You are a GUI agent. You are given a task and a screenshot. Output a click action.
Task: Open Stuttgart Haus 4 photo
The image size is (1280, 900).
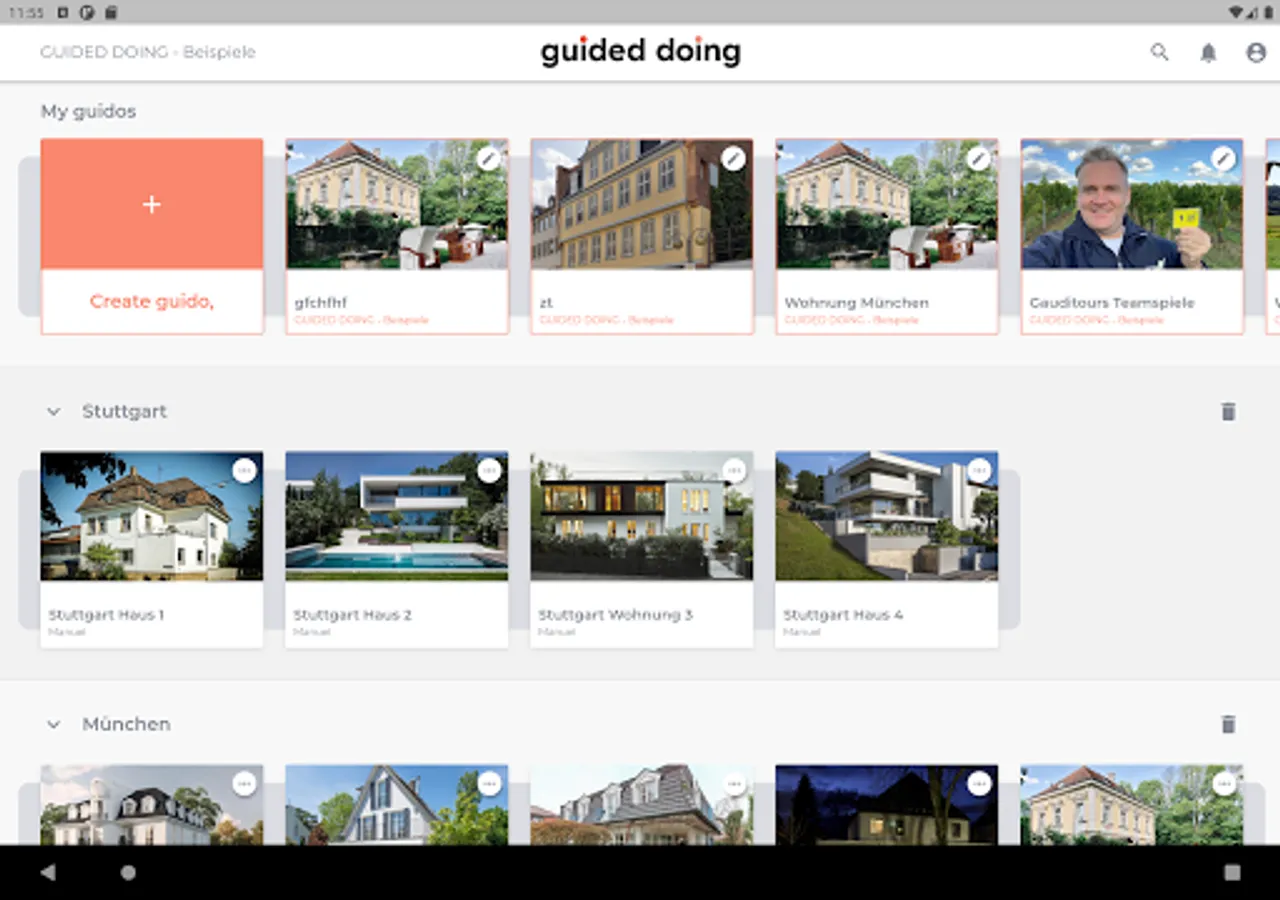coord(887,516)
